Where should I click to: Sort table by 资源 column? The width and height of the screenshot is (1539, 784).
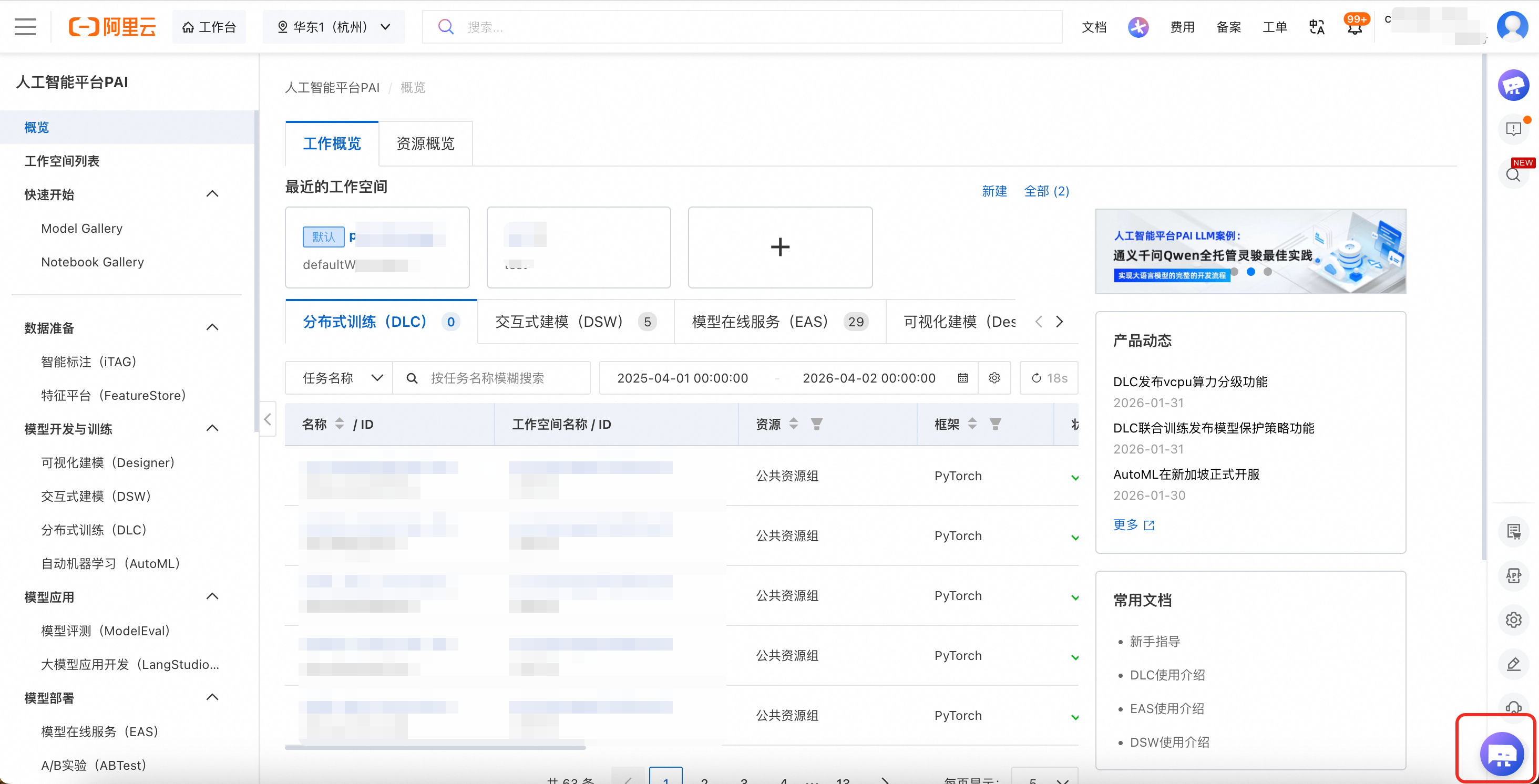pos(793,424)
